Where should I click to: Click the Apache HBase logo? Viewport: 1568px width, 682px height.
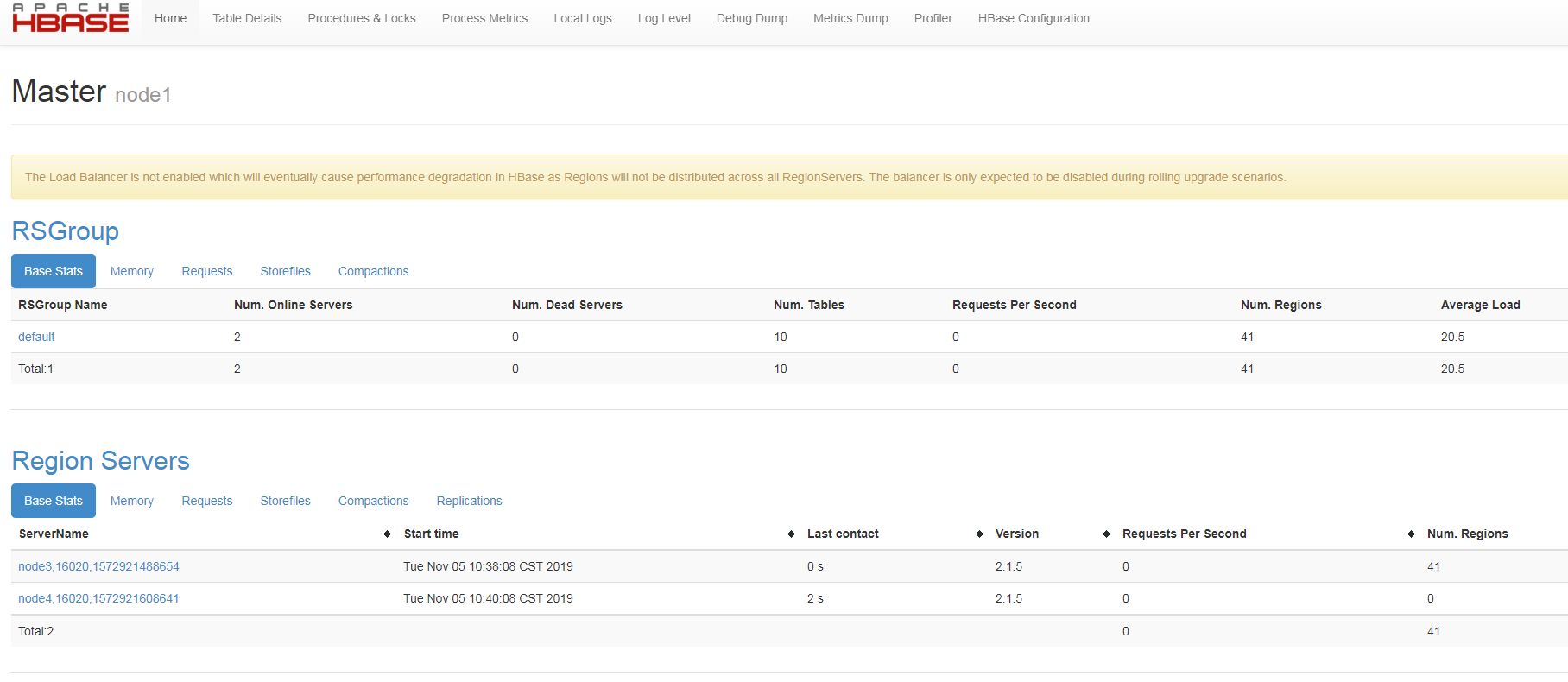[x=71, y=18]
